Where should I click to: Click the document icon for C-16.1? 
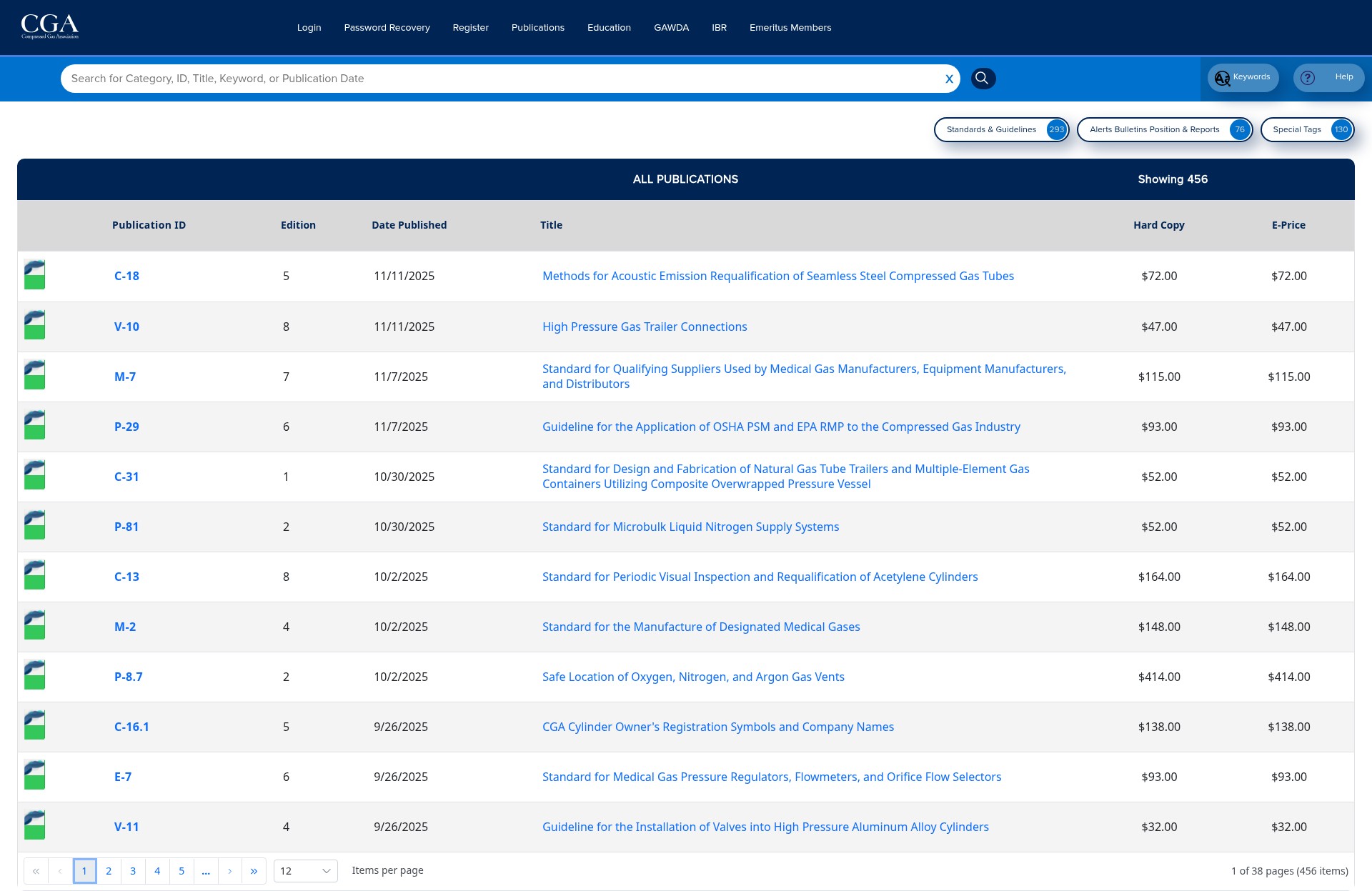click(34, 725)
